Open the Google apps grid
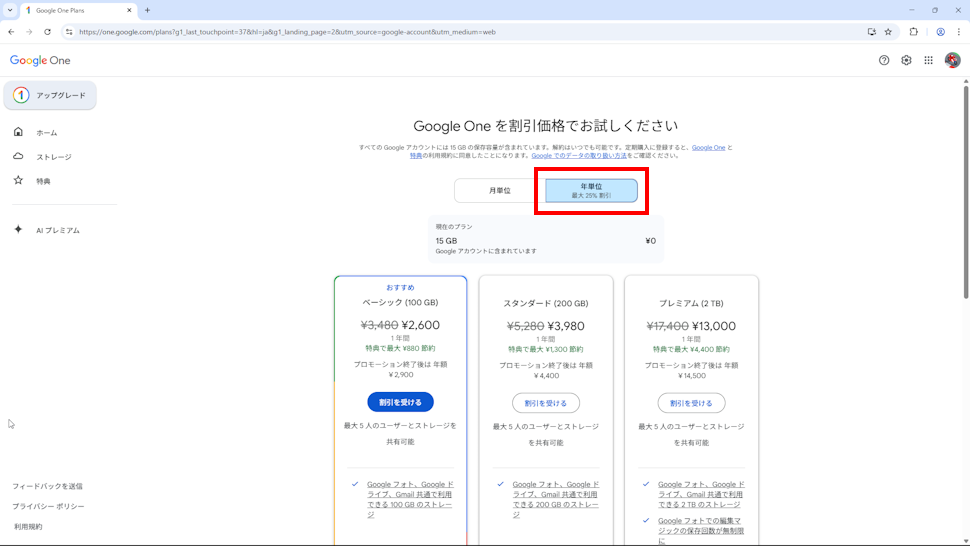 929,60
